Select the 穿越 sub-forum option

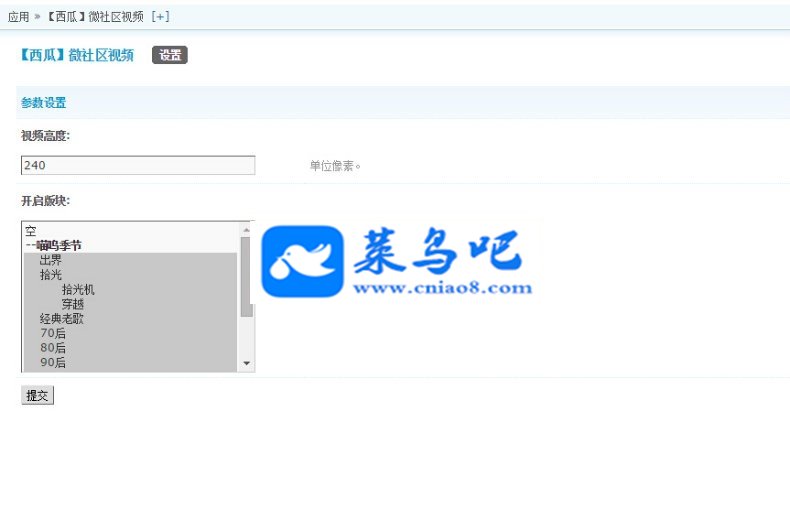[x=130, y=304]
